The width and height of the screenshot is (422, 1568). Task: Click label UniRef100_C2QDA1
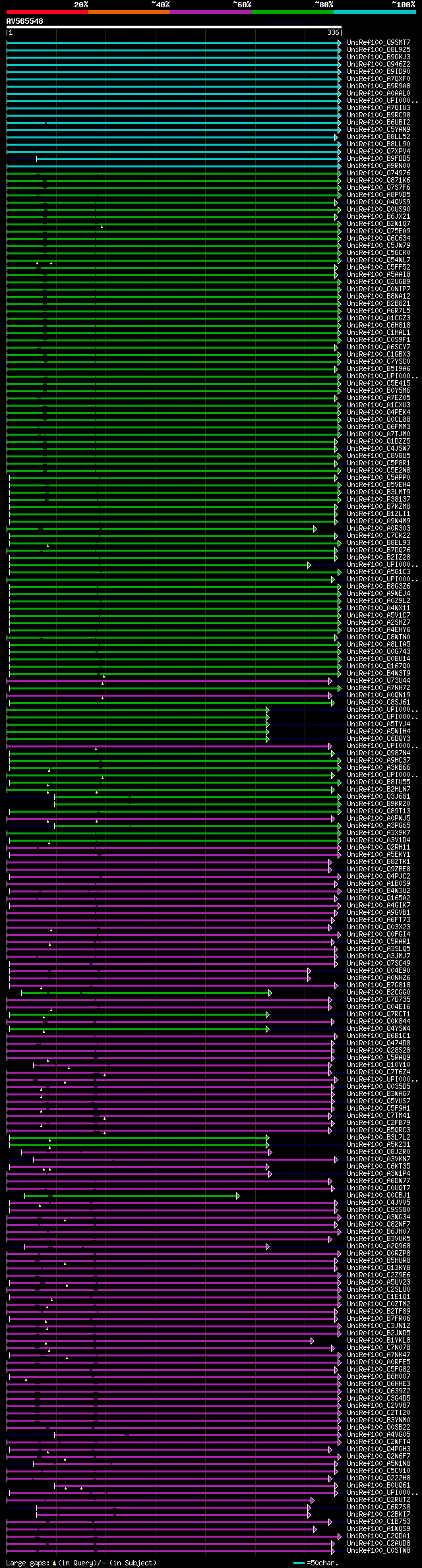pos(378,1536)
